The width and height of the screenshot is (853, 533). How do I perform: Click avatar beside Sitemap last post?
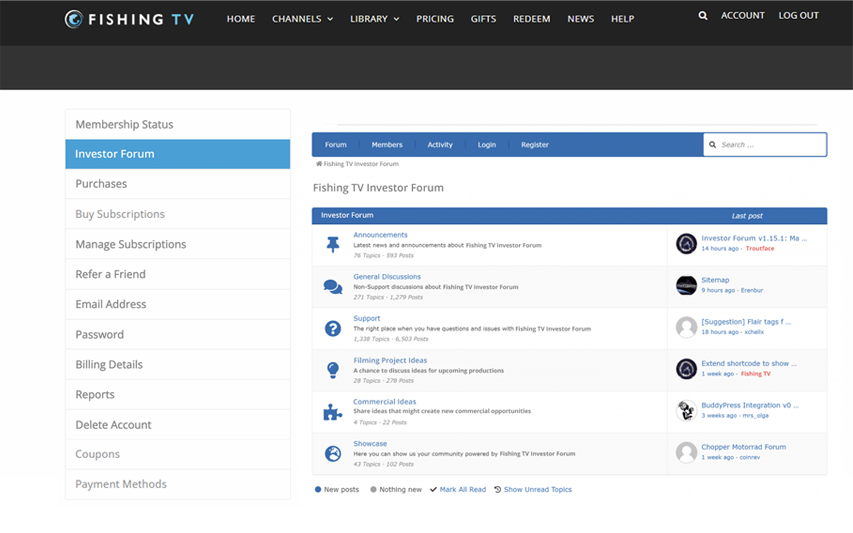point(686,285)
